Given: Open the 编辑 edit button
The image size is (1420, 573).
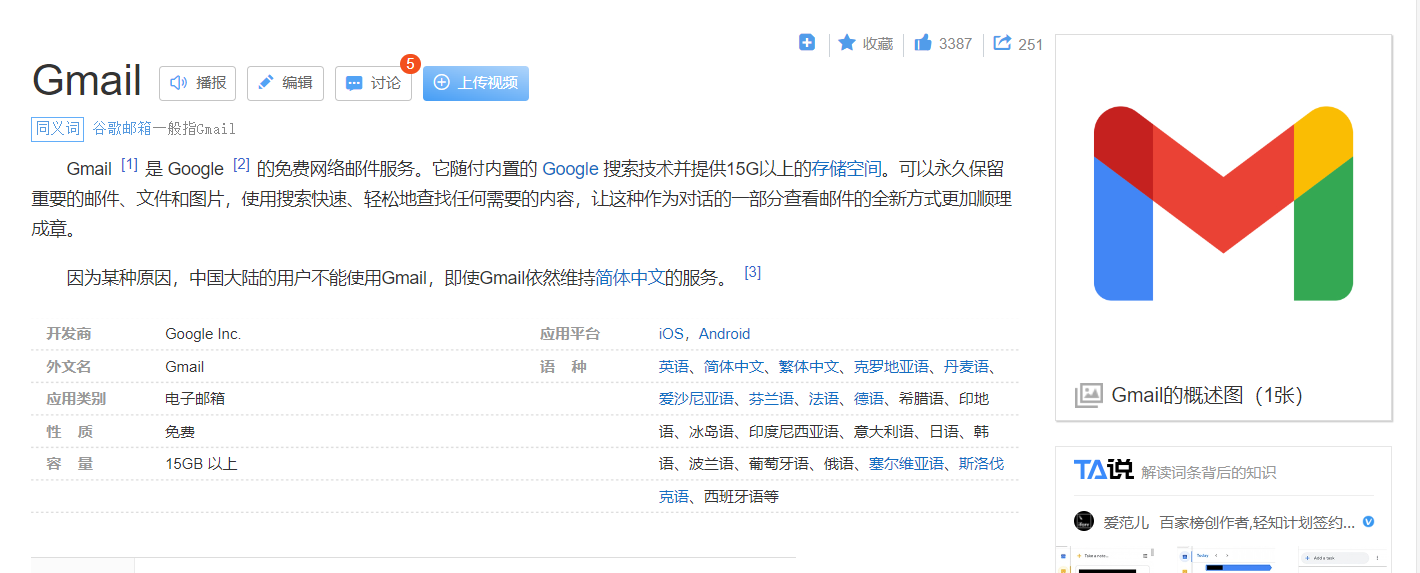Looking at the screenshot, I should tap(285, 83).
